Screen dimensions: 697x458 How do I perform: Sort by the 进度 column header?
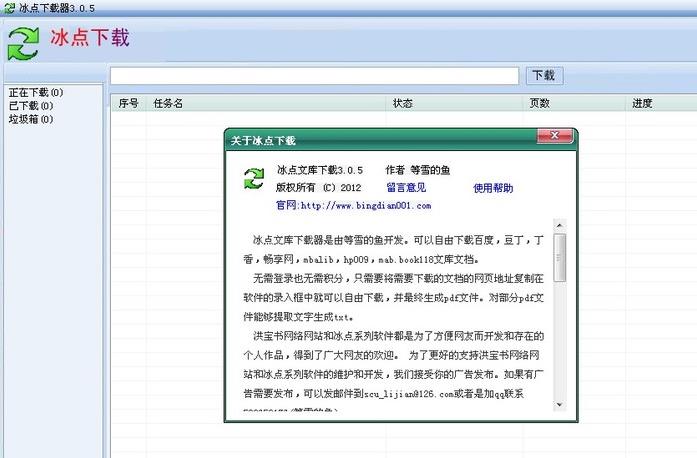click(x=661, y=103)
